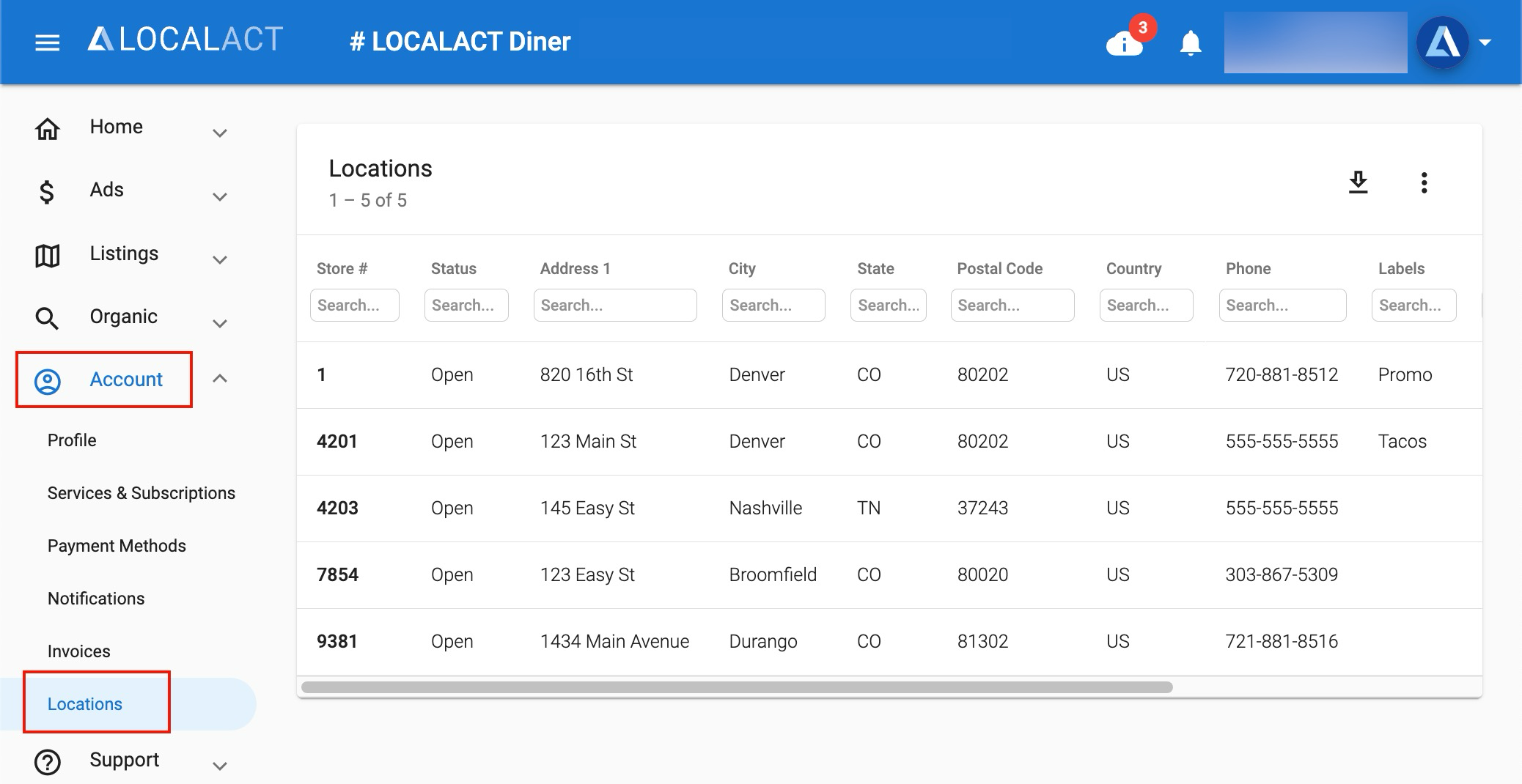Sort by Phone column header
Screen dimensions: 1522x784
tap(1249, 269)
